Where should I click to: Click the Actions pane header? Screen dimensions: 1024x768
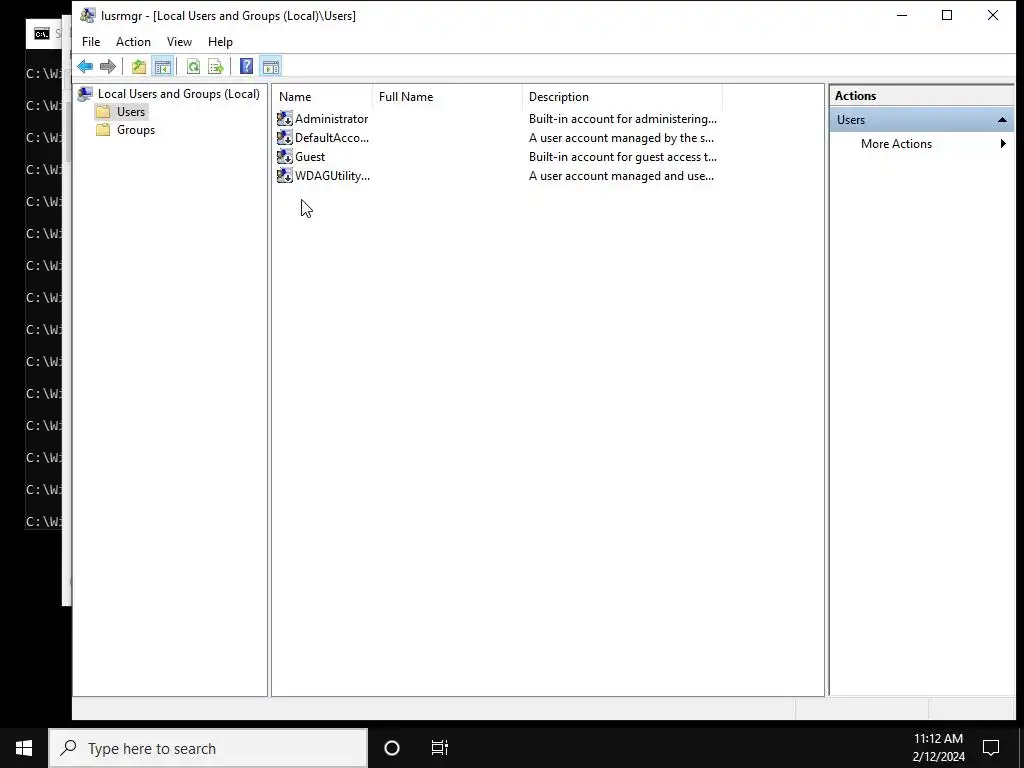pos(921,96)
